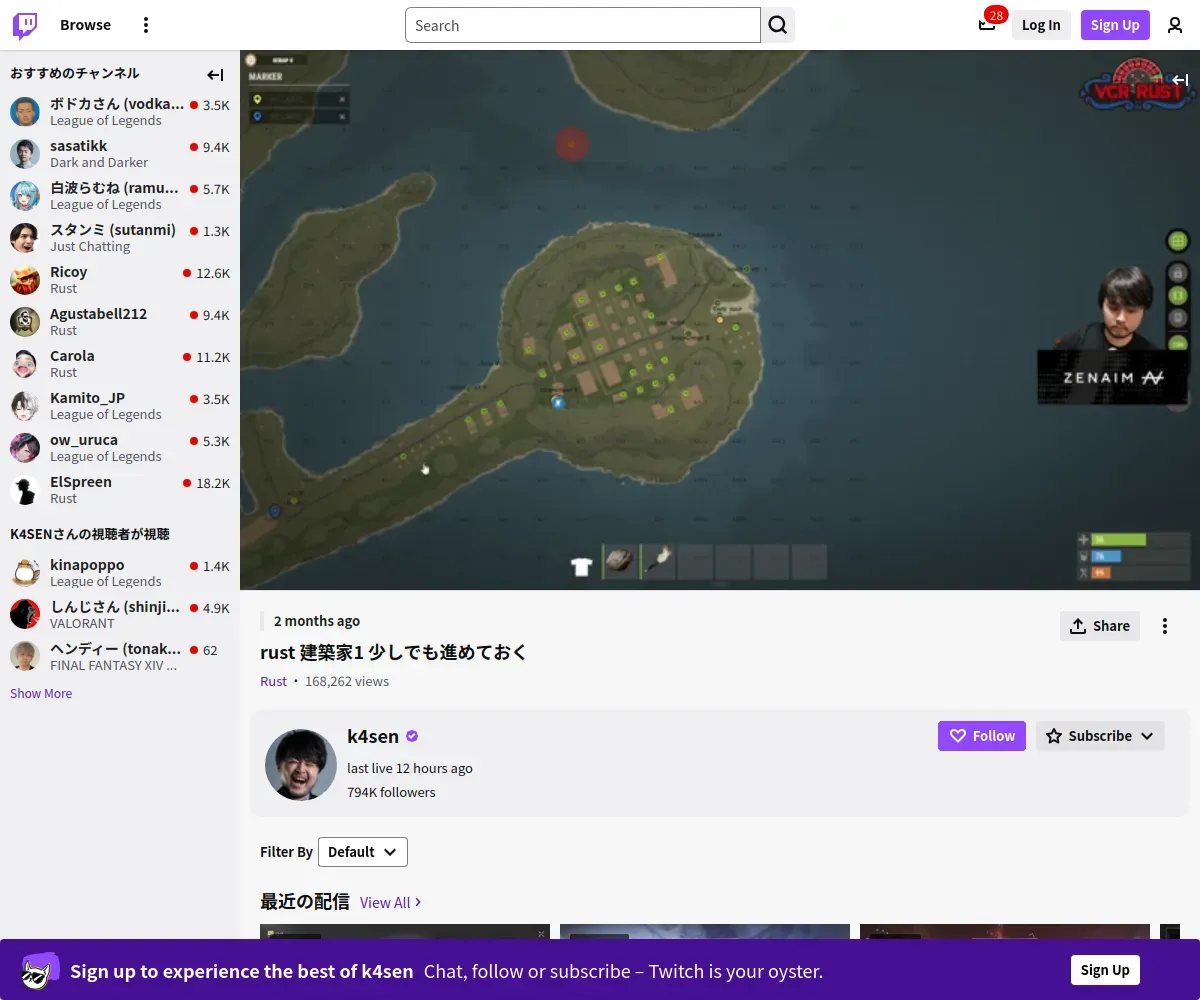Click the VALORANT game label under shinji

pos(82,623)
